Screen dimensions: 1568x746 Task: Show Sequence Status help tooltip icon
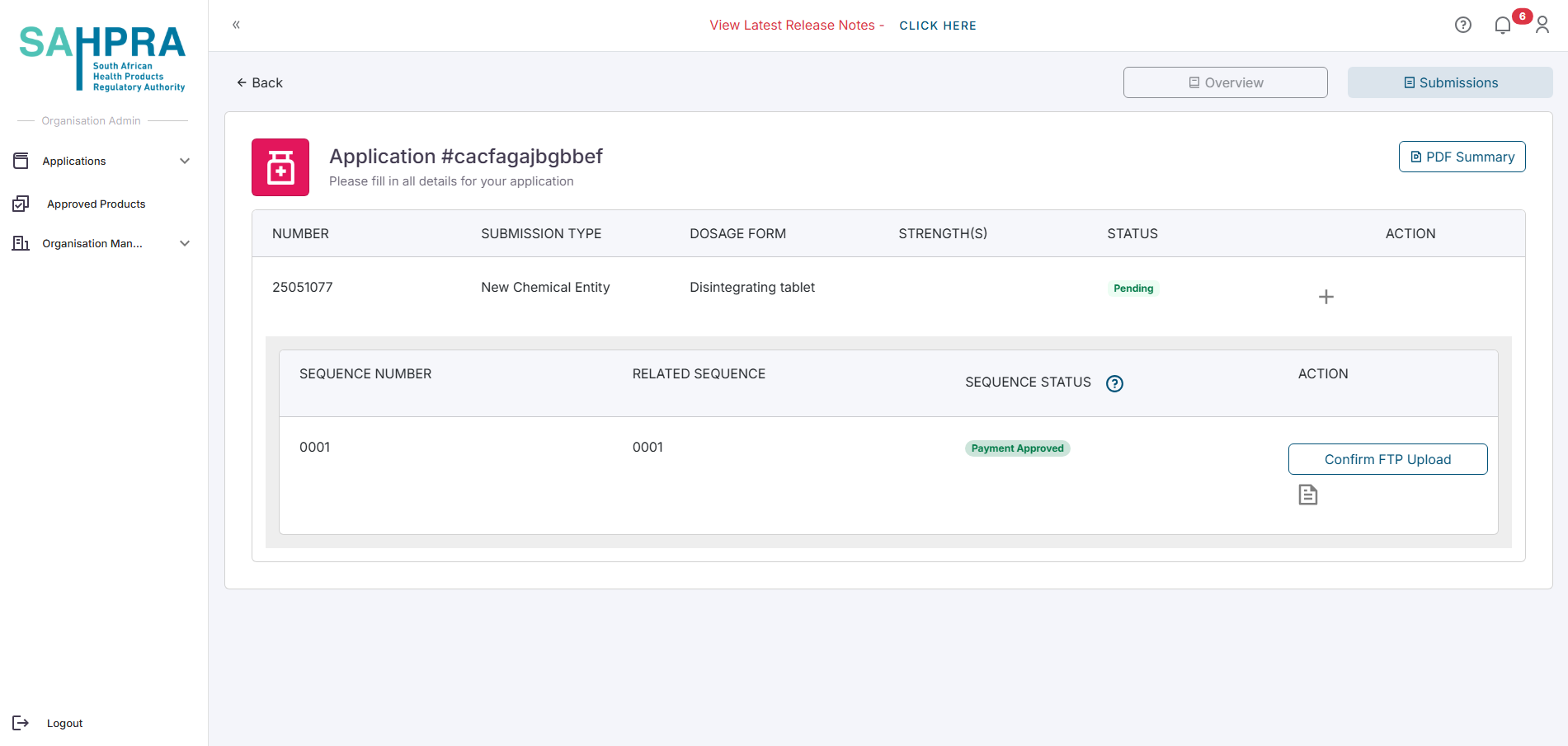tap(1114, 383)
